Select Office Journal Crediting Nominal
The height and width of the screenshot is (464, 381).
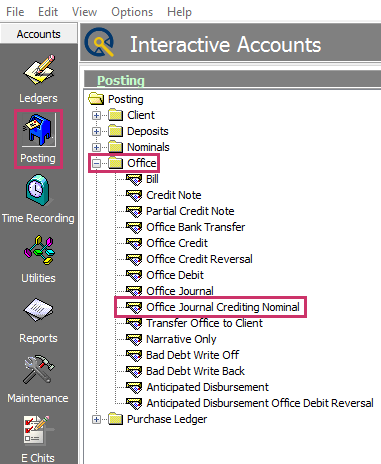223,307
